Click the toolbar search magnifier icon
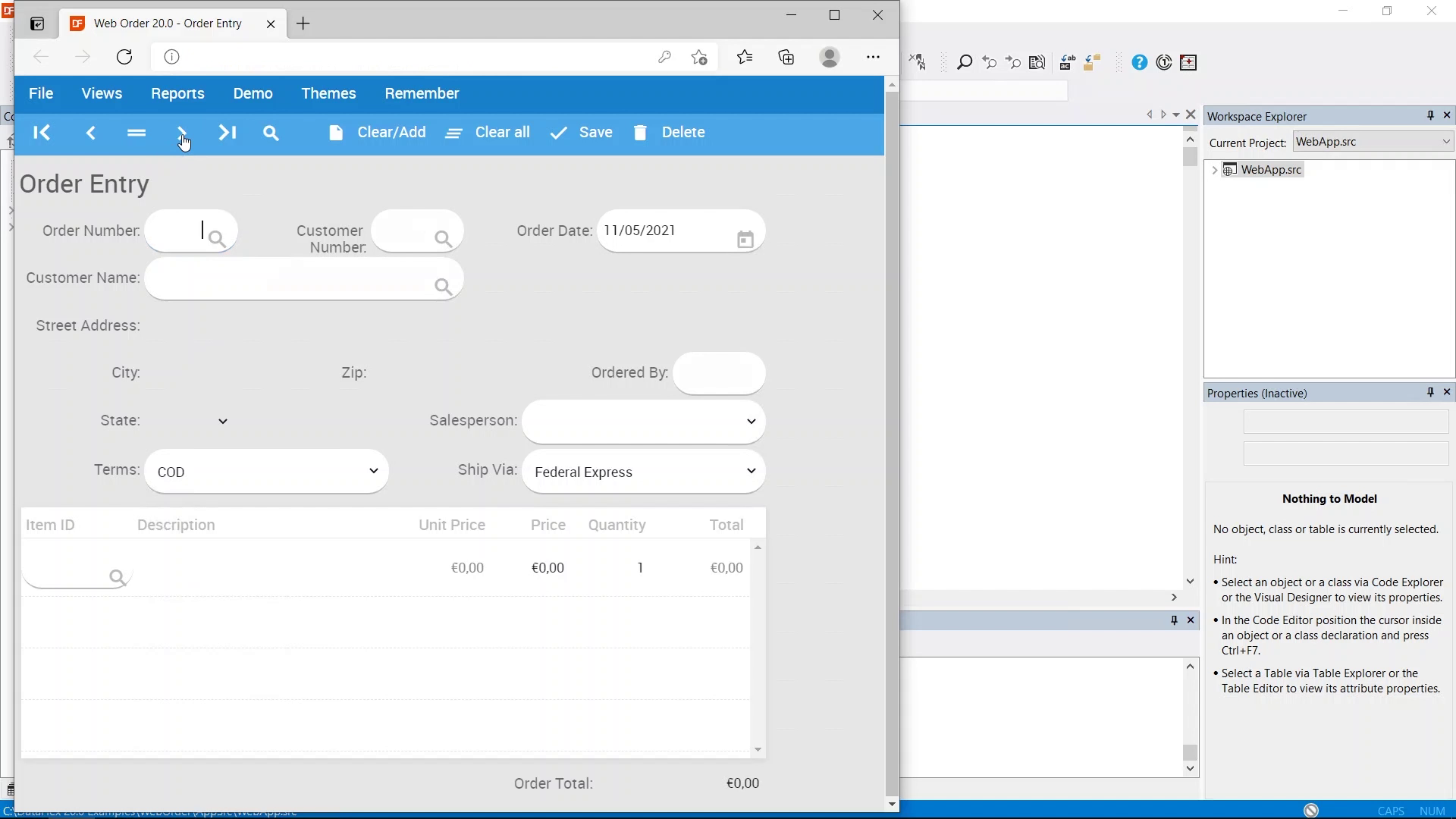1456x819 pixels. click(271, 133)
